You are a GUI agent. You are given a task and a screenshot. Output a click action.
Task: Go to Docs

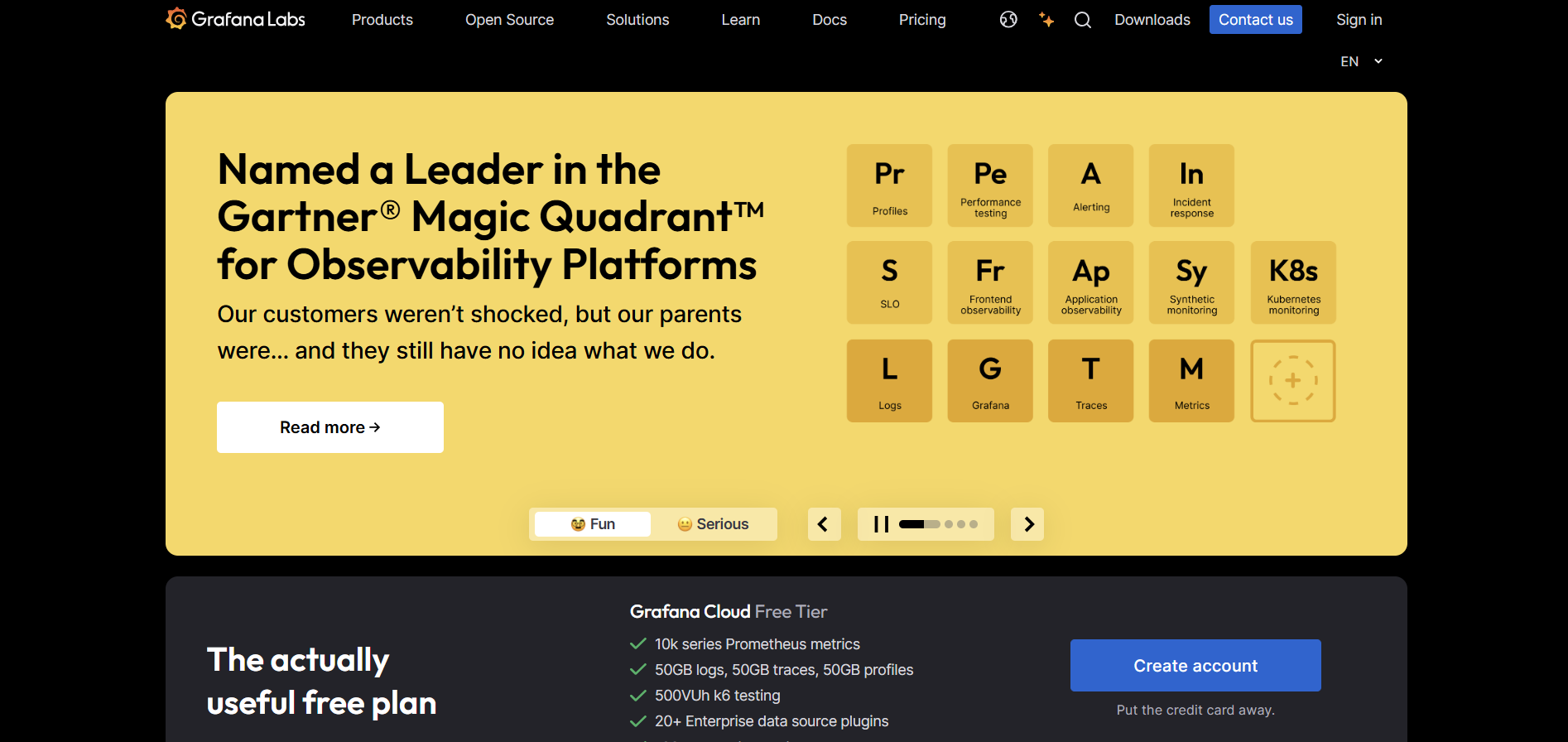point(830,20)
